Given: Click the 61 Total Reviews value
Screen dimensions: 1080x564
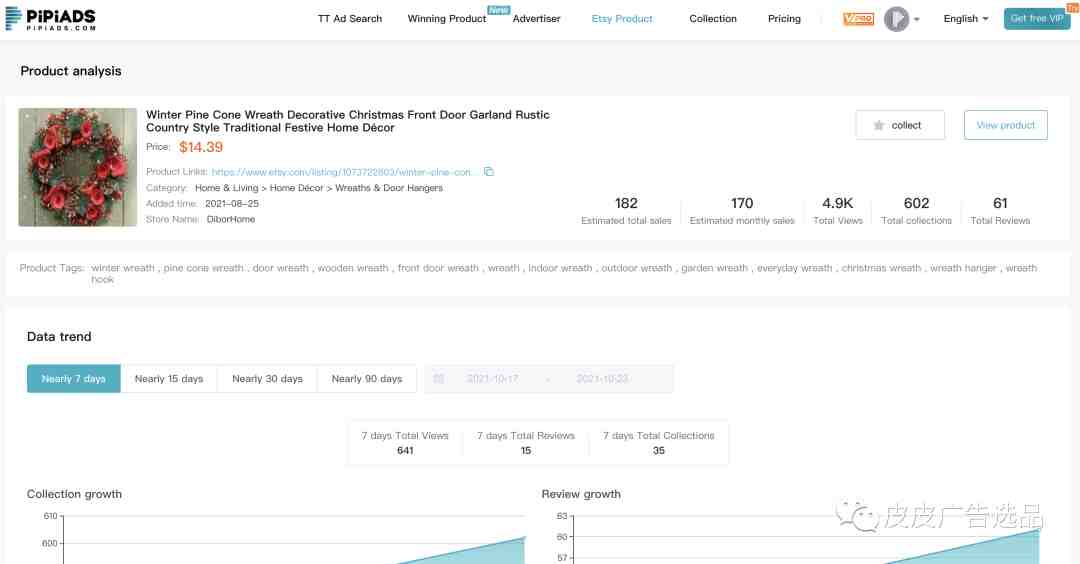Looking at the screenshot, I should (1000, 203).
